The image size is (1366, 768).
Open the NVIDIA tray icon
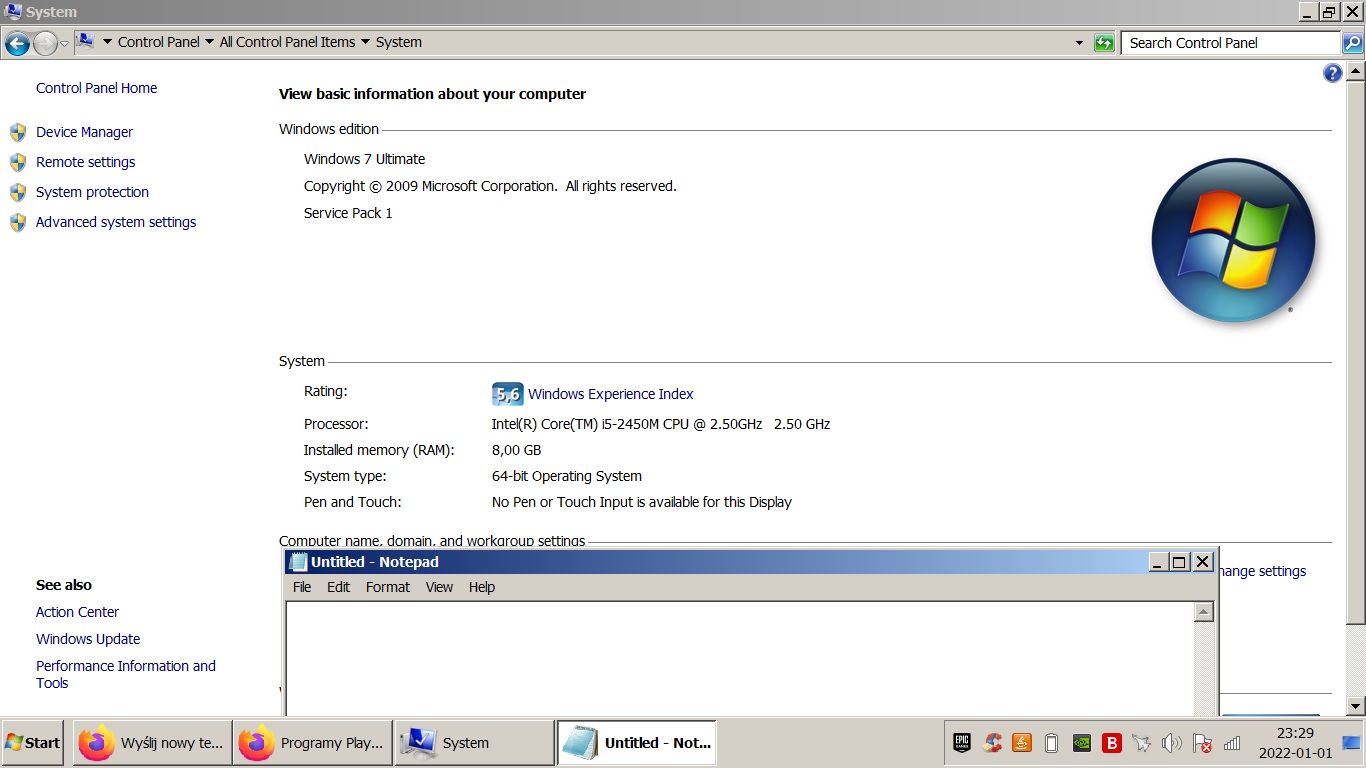(x=1081, y=743)
